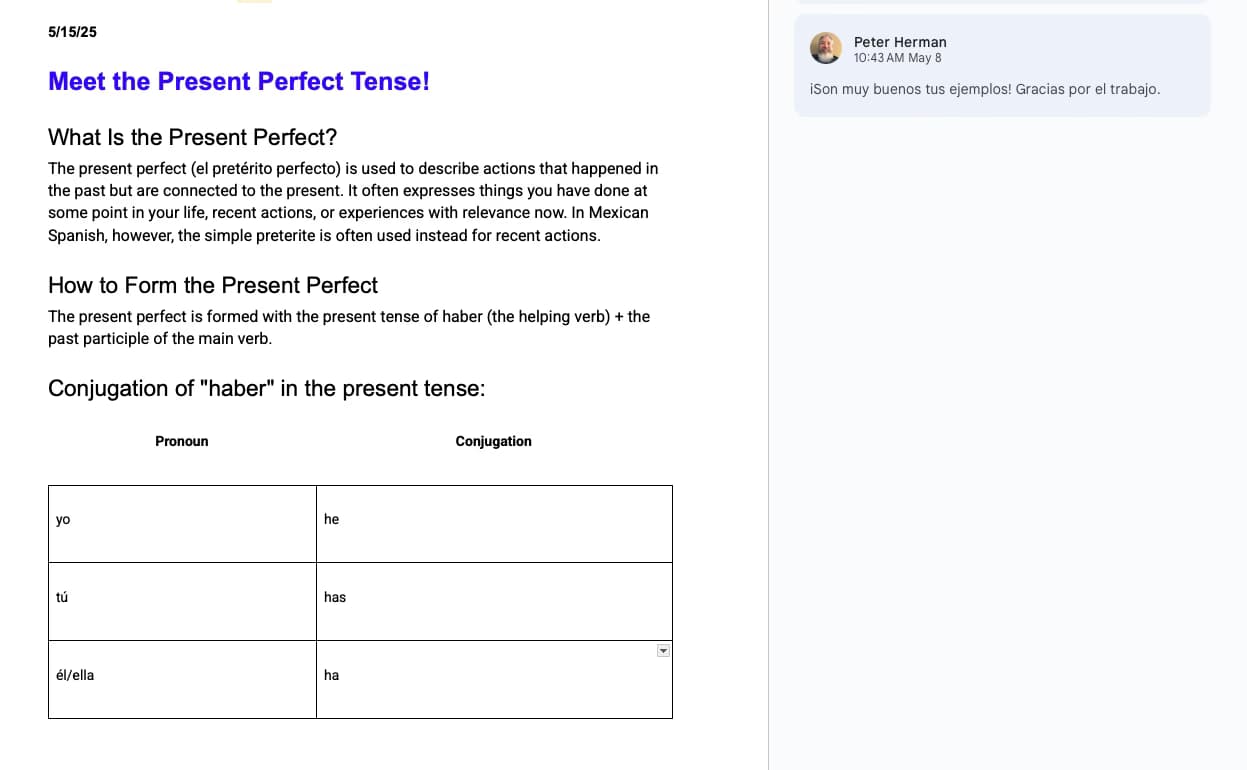The image size is (1247, 770).
Task: Click the "What Is the Present Perfect?" heading
Action: tap(192, 137)
